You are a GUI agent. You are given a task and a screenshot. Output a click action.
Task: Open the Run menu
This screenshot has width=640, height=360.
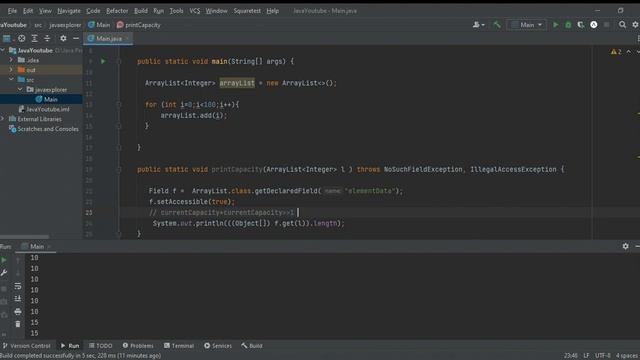159,11
